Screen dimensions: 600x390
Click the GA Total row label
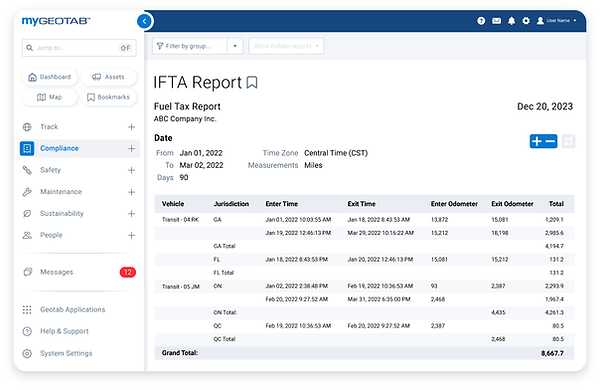[224, 246]
